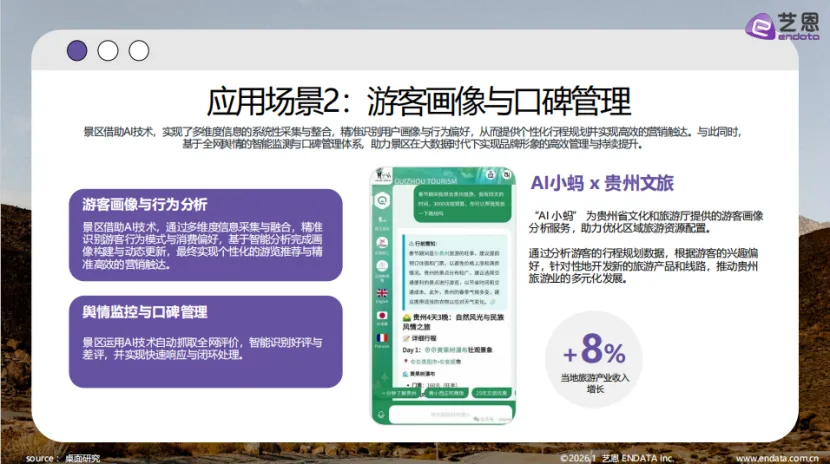
Task: Click the 'AI小蚂 x 贵州文旅' heading
Action: (x=602, y=183)
